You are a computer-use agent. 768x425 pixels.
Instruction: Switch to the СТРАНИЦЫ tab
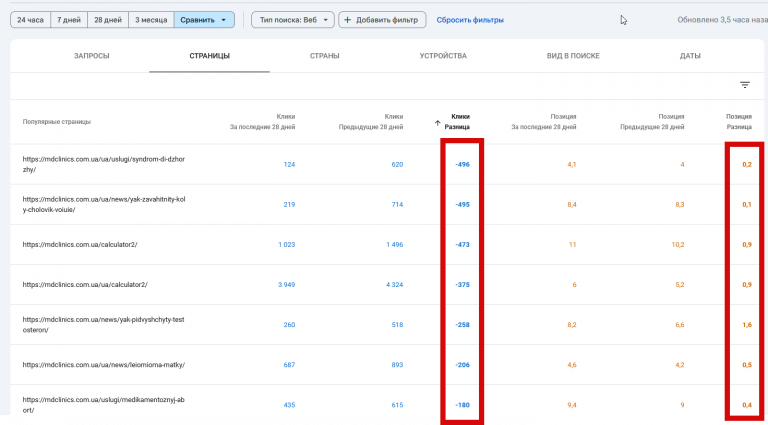pyautogui.click(x=210, y=56)
